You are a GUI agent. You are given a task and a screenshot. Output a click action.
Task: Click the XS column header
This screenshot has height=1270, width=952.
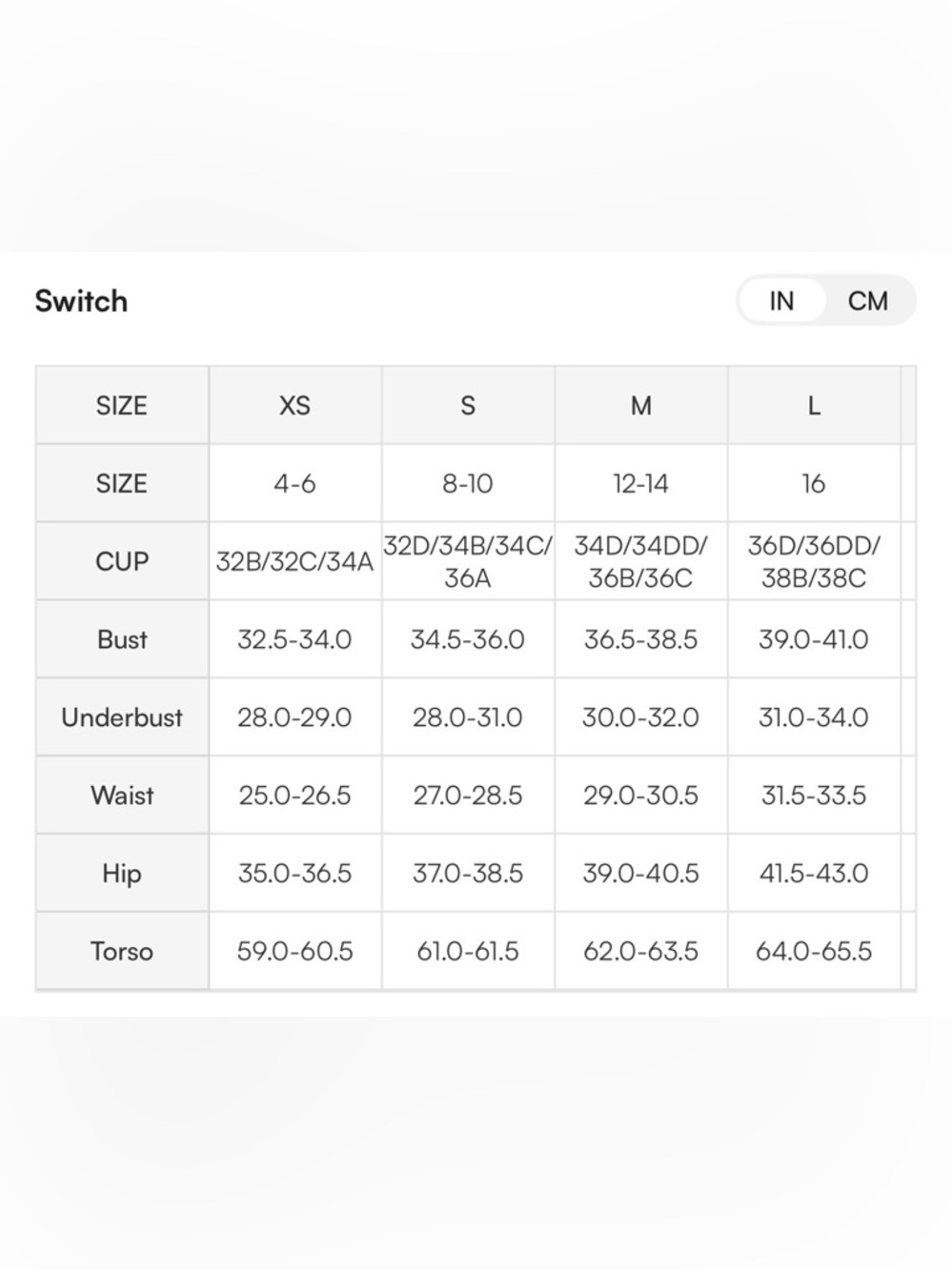click(x=295, y=406)
